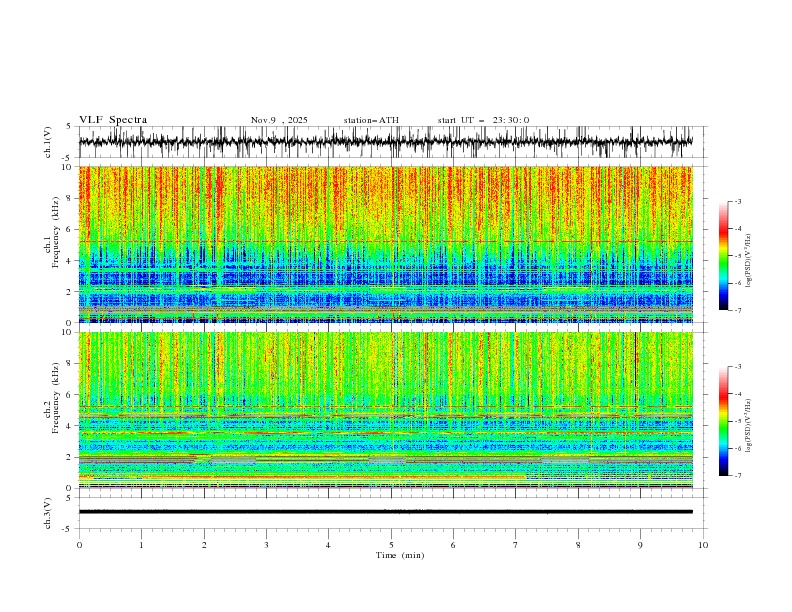Screen dimensions: 792x612
Task: Click the ch.3 voltage waveform black trace
Action: [x=386, y=512]
